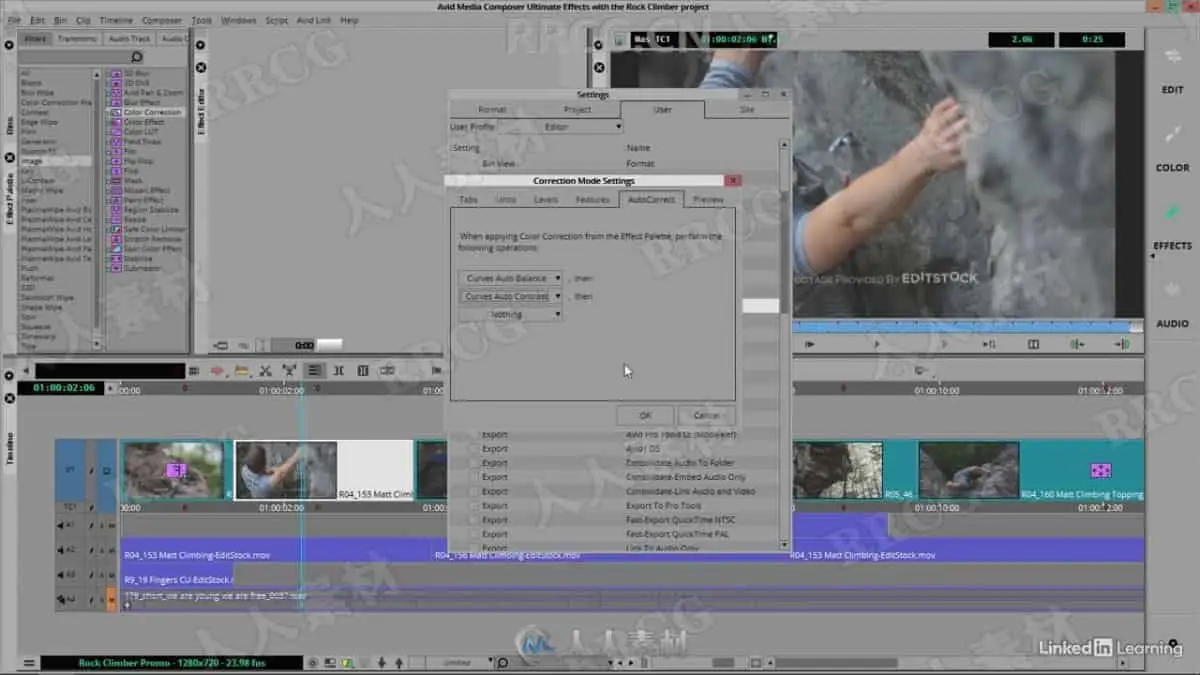The width and height of the screenshot is (1200, 675).
Task: Open Curves Auto Balance dropdown
Action: (x=510, y=278)
